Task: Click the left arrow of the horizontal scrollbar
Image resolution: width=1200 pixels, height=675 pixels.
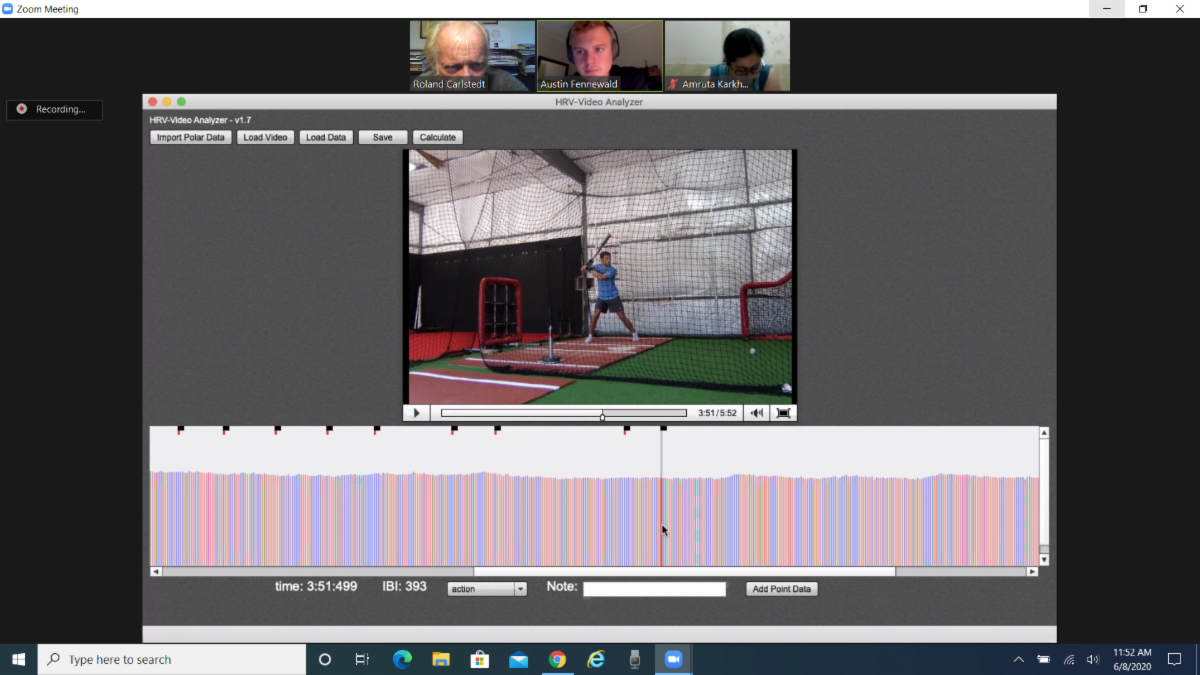Action: tap(156, 572)
